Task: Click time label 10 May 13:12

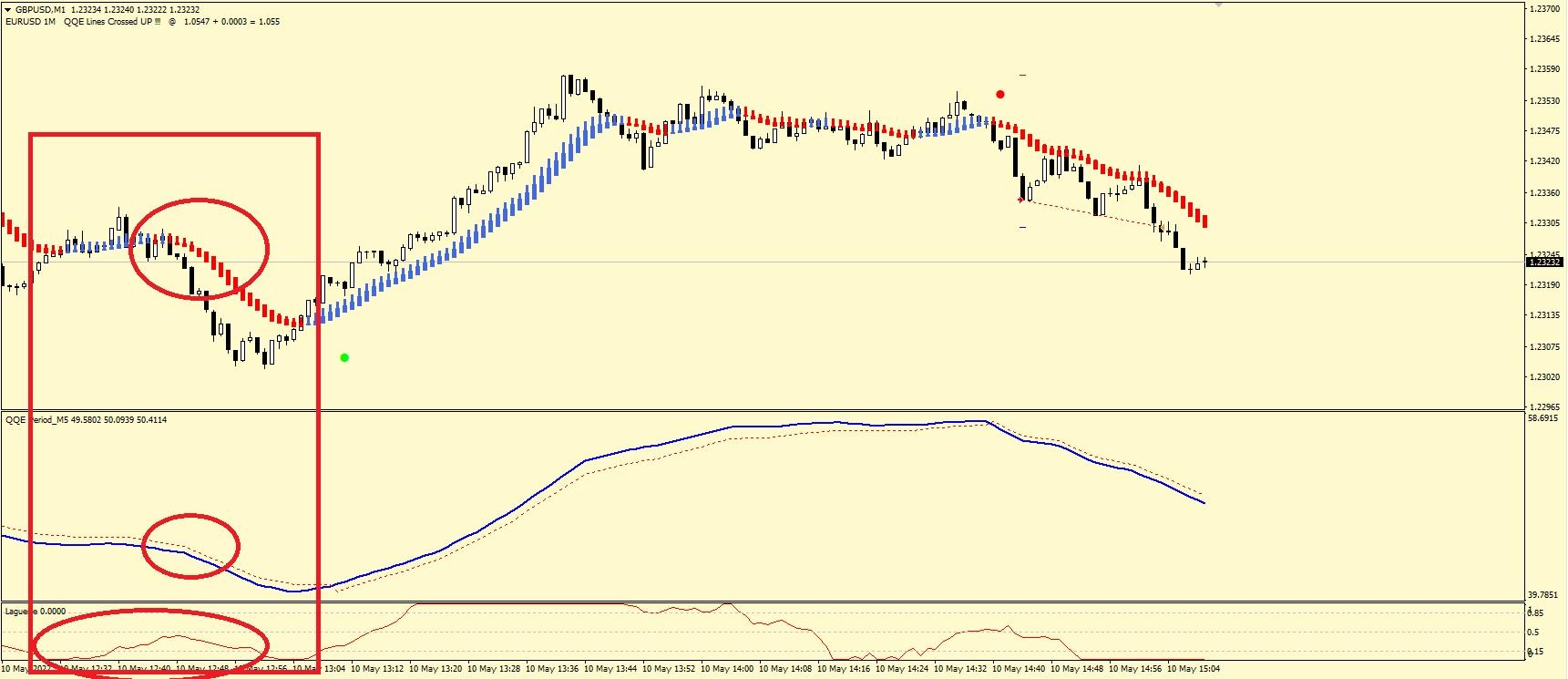Action: click(377, 669)
